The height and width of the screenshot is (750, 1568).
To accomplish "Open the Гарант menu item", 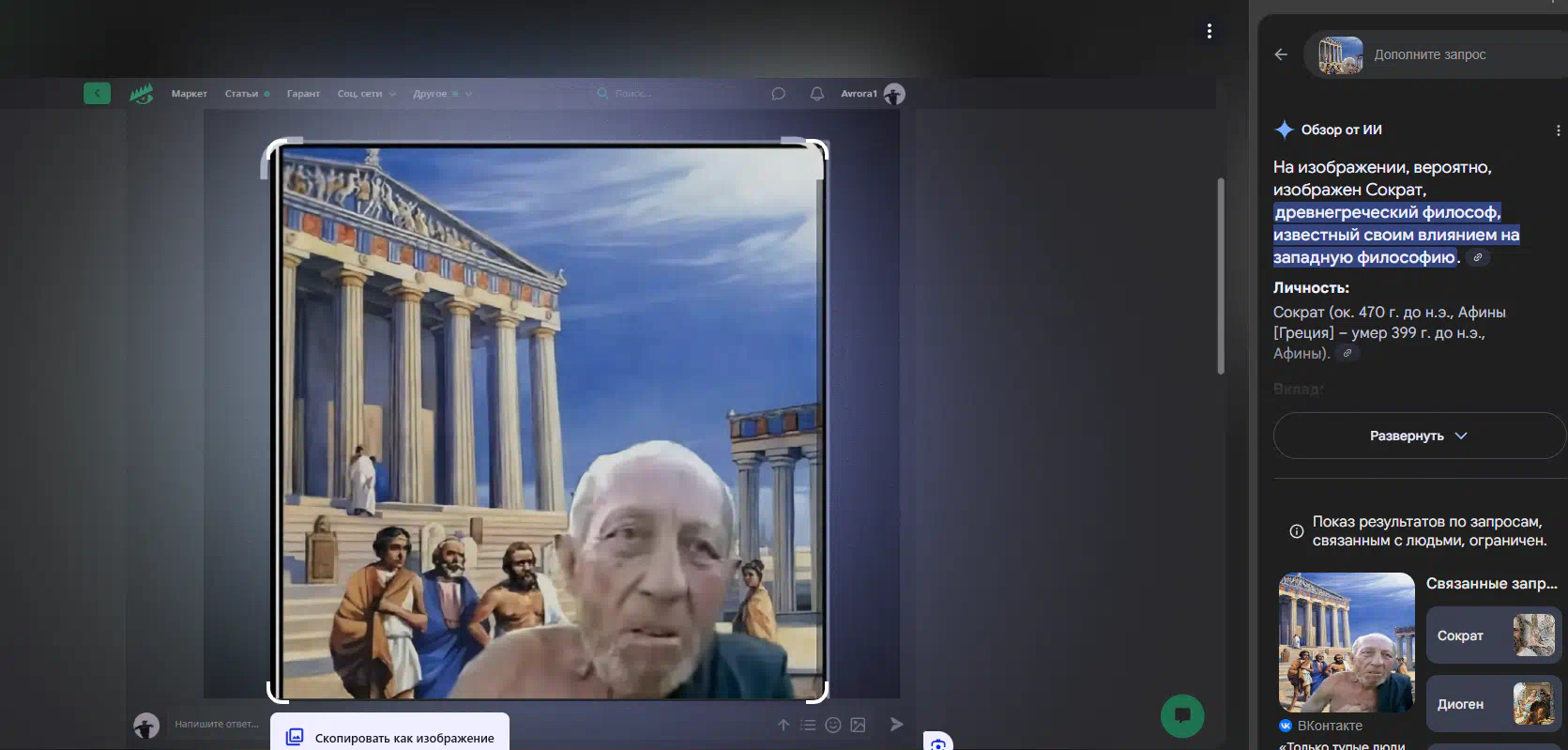I will click(x=303, y=94).
